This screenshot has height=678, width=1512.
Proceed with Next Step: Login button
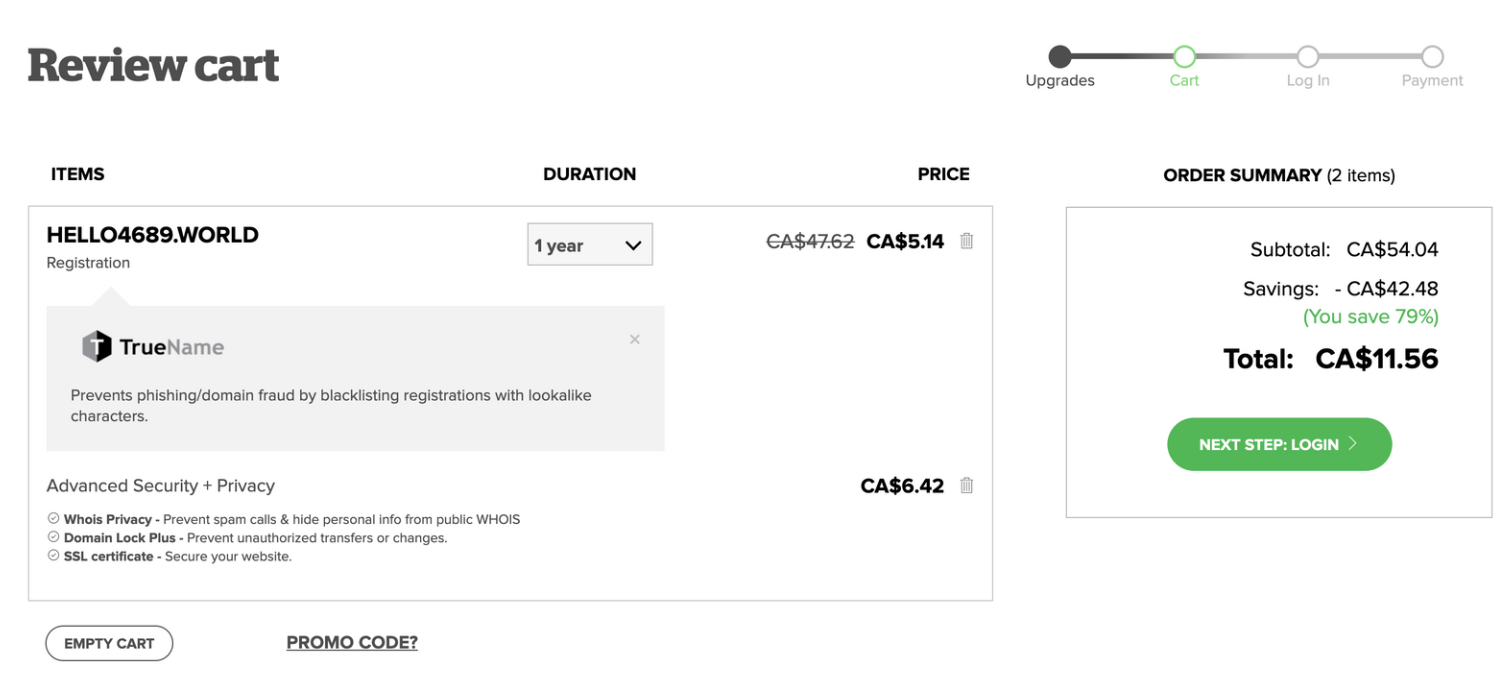tap(1279, 444)
